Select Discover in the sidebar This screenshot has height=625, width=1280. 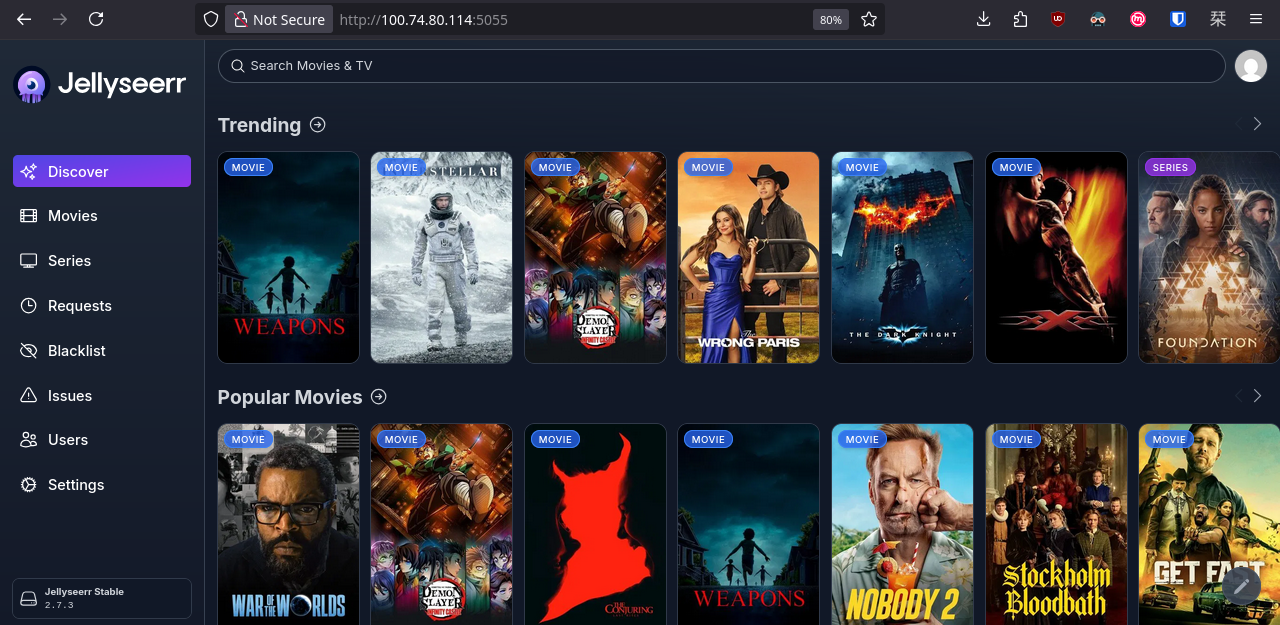click(x=102, y=171)
